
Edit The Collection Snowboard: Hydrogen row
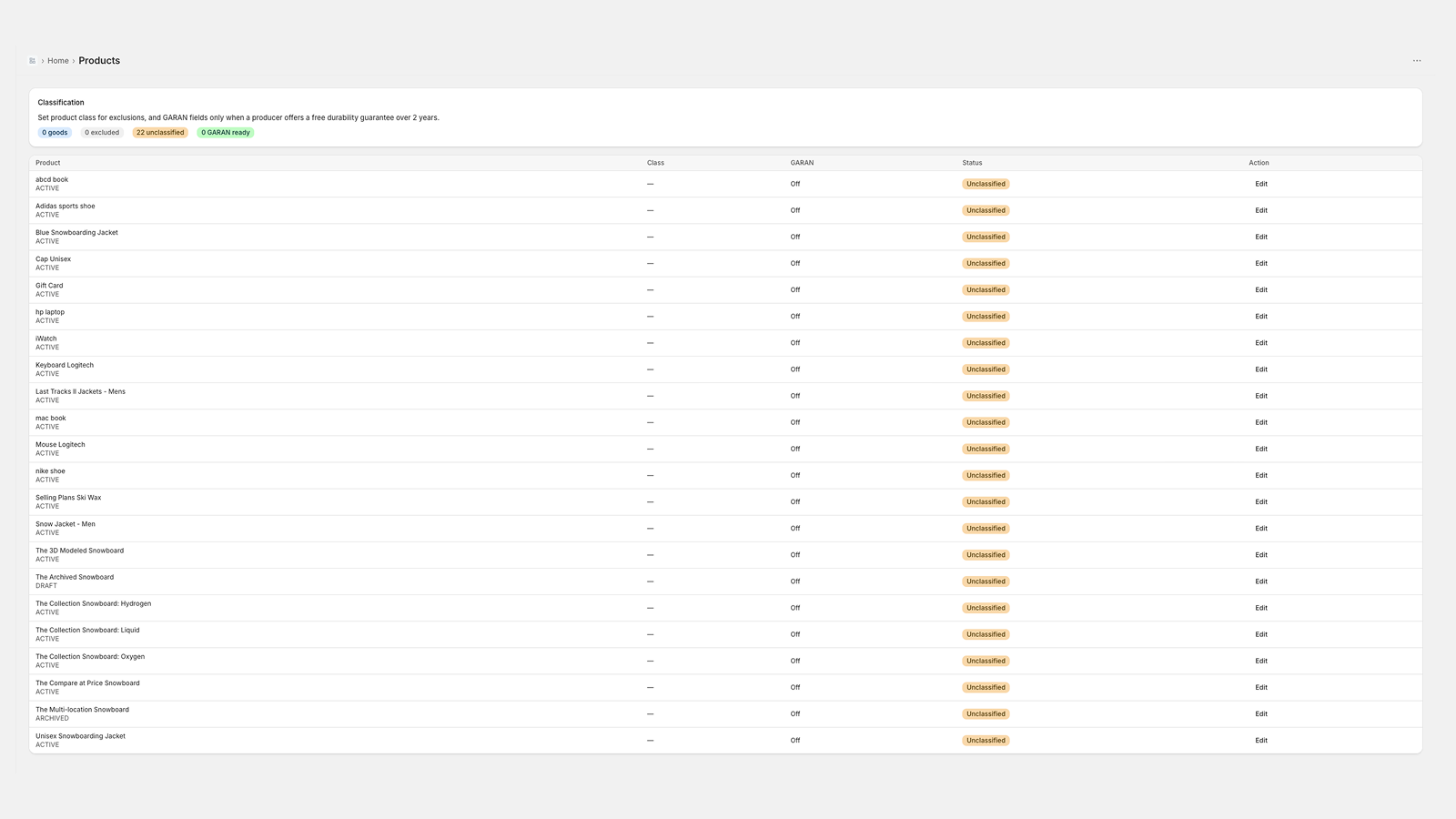coord(1261,608)
